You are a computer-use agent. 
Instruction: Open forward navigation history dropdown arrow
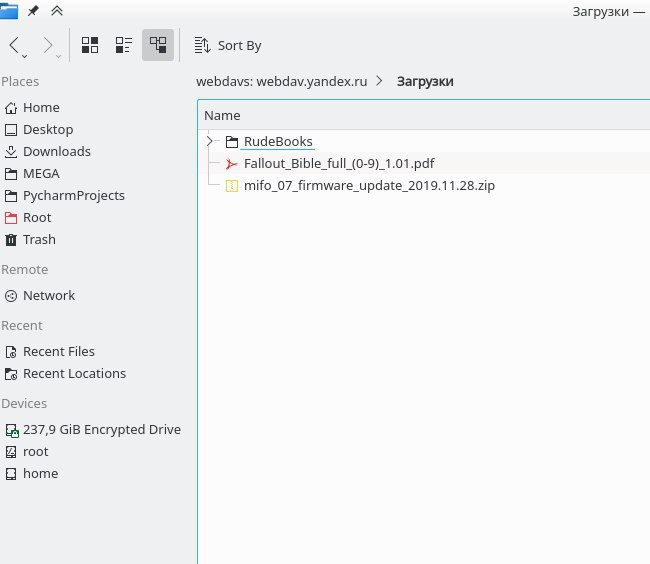point(58,56)
